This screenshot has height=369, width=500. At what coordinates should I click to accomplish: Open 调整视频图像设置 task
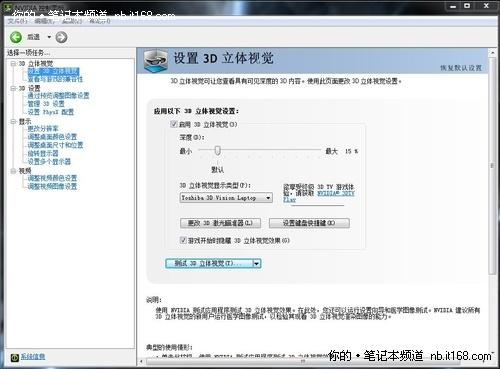click(x=52, y=186)
